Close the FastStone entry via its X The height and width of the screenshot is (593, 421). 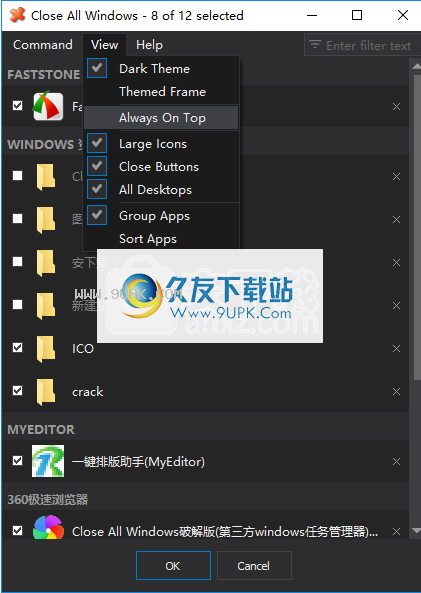[x=396, y=107]
